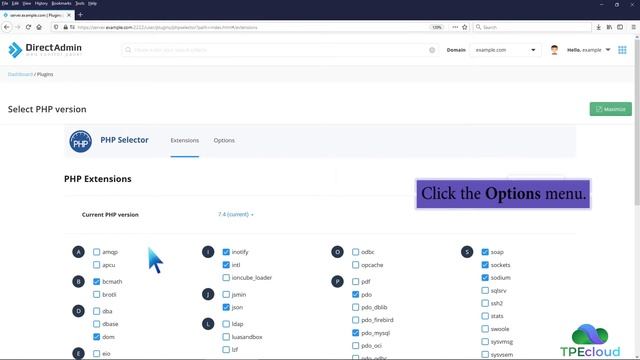Screen dimensions: 640x360
Task: Disable the bcmath extension checkbox
Action: tap(96, 282)
